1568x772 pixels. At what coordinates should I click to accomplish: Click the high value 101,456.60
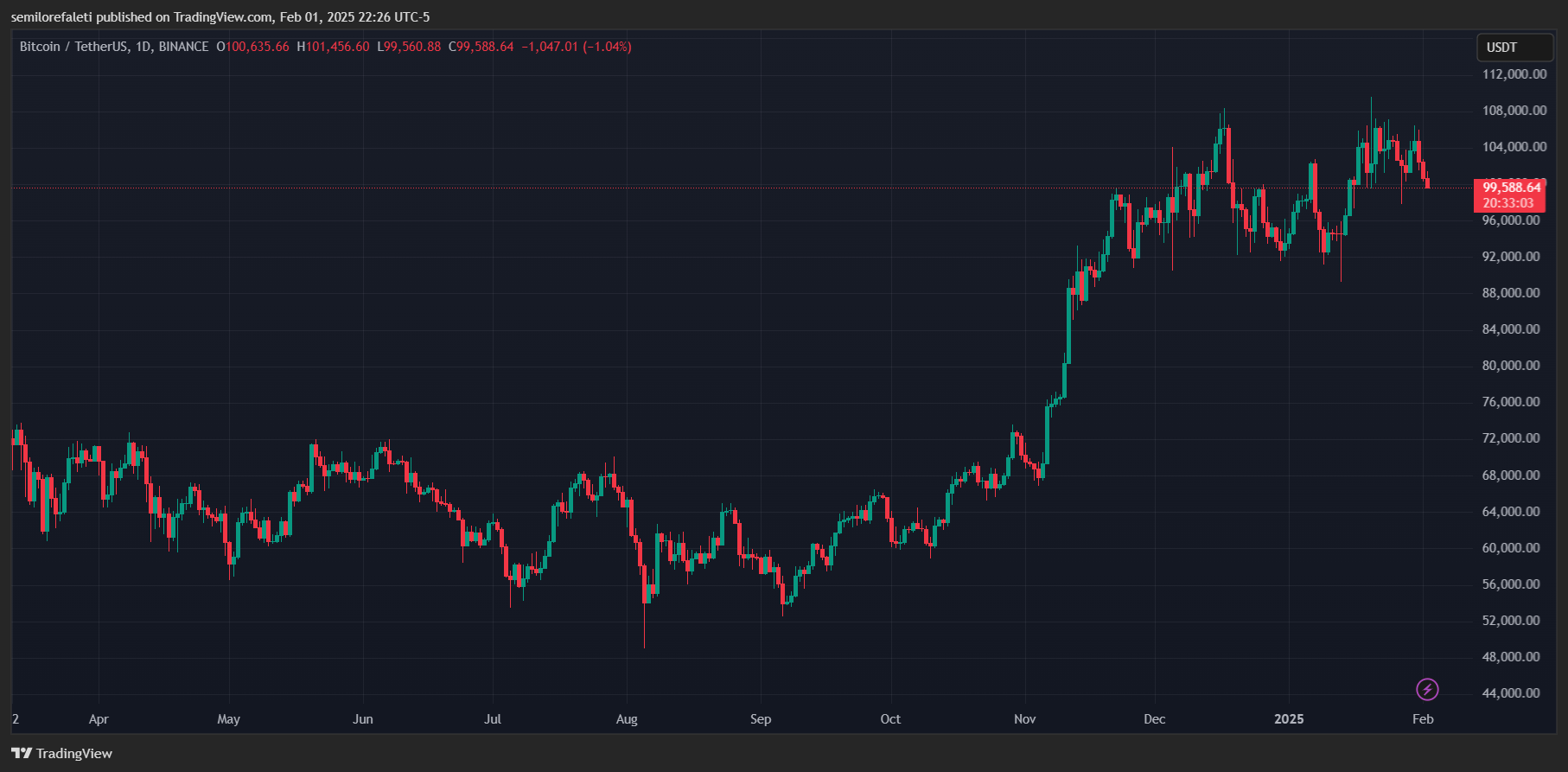338,47
